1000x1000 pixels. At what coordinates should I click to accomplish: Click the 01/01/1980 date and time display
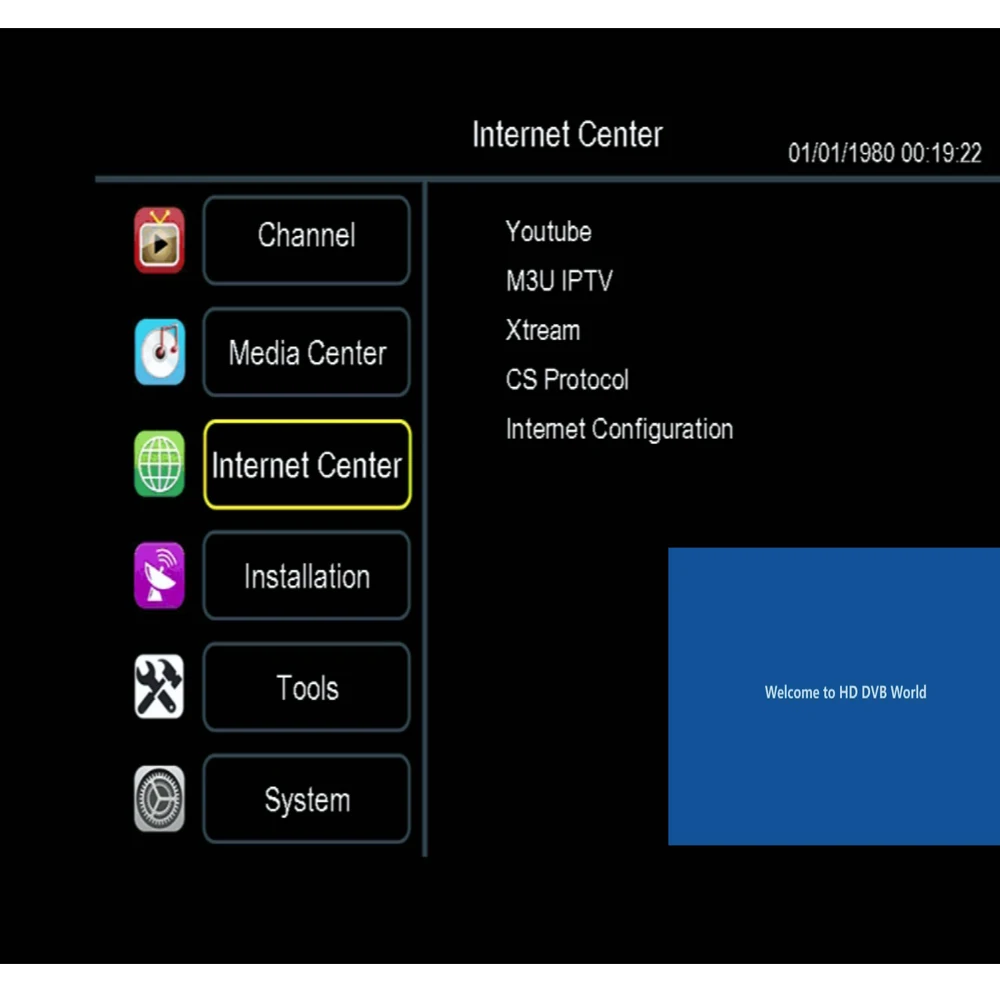coord(885,153)
